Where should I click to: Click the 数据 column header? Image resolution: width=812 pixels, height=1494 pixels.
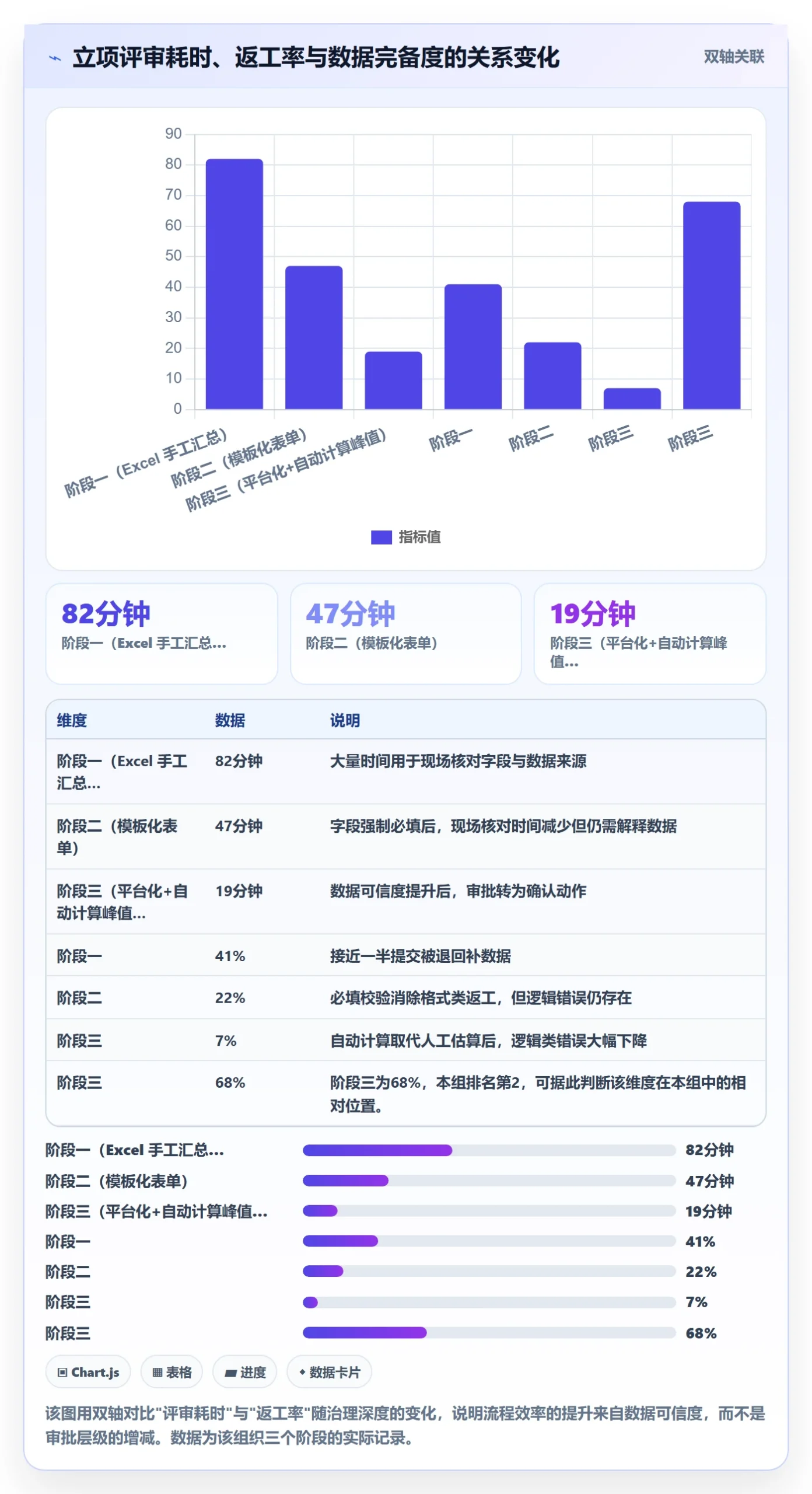[230, 720]
